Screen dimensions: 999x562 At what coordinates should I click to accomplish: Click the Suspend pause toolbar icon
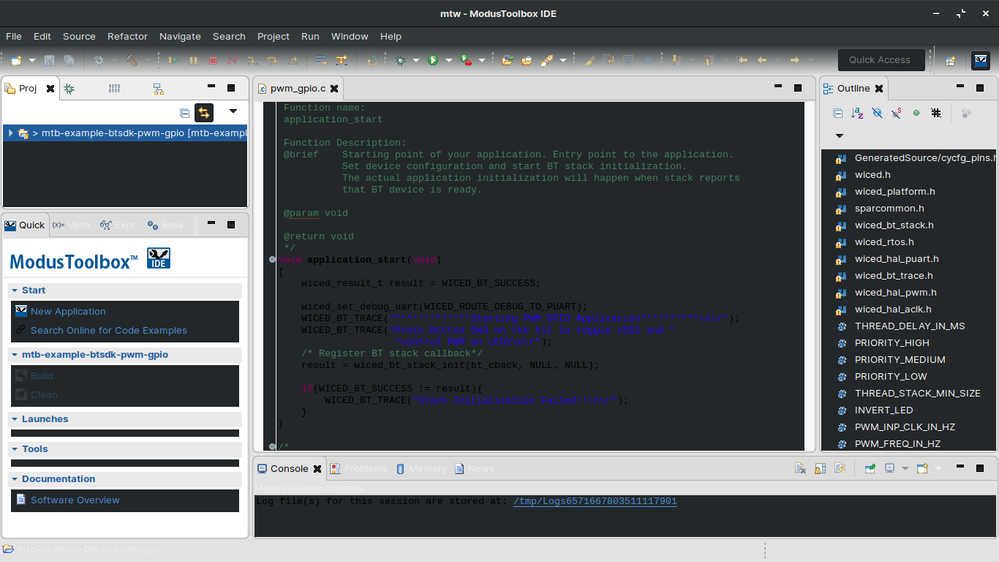pyautogui.click(x=193, y=60)
